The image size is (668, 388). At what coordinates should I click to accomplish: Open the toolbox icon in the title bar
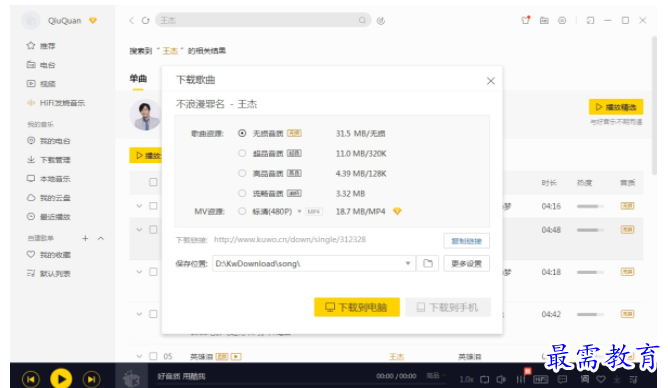(544, 20)
